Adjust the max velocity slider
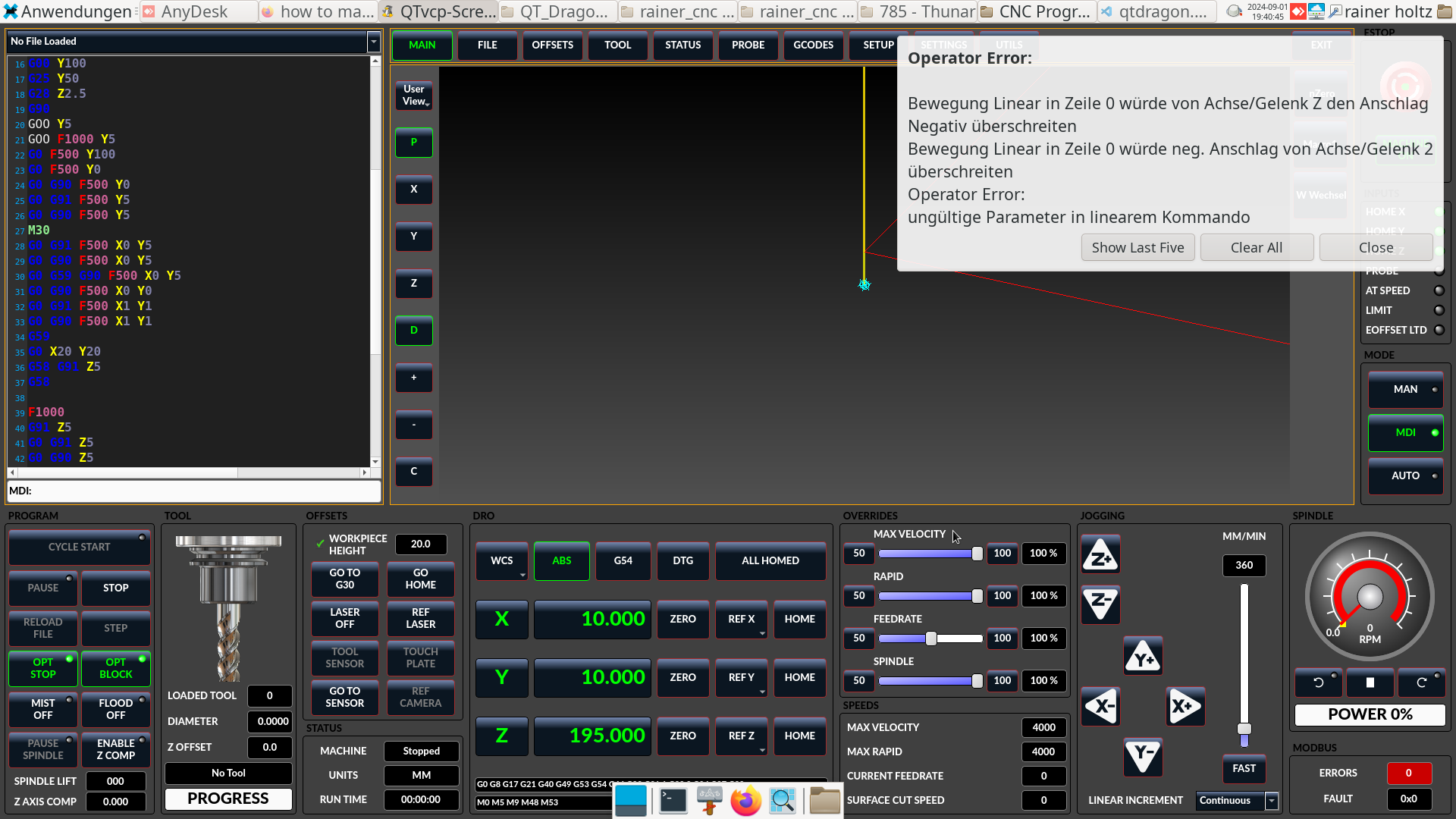Screen dimensions: 1456x819 click(x=930, y=554)
